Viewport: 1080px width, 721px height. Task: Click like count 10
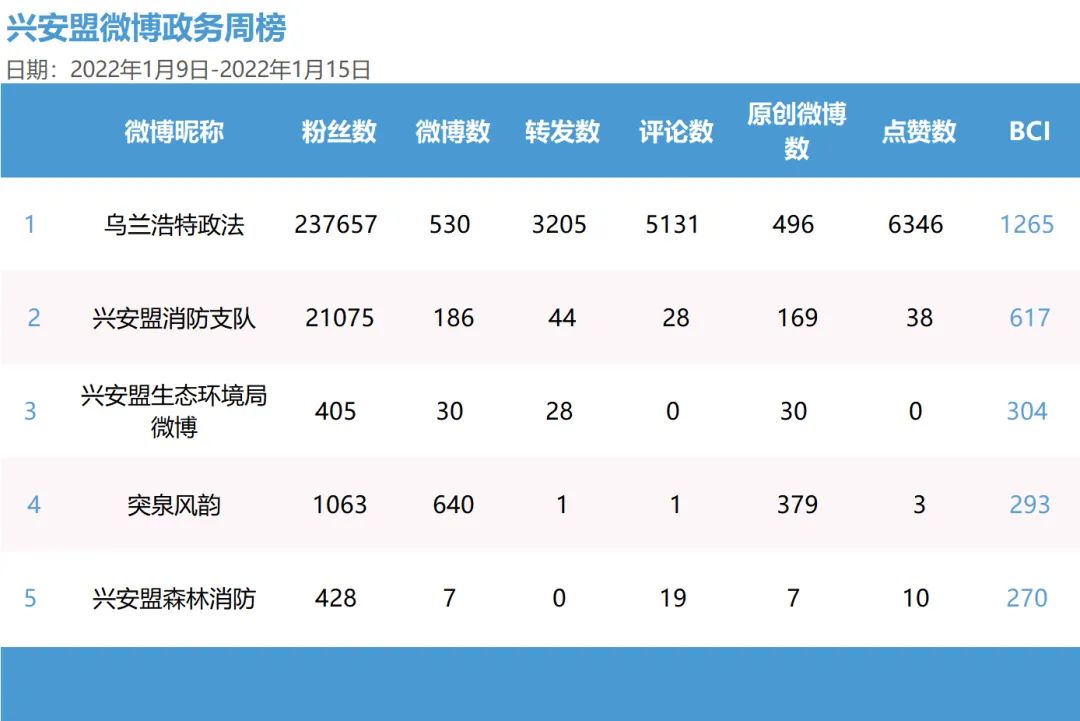(x=915, y=598)
